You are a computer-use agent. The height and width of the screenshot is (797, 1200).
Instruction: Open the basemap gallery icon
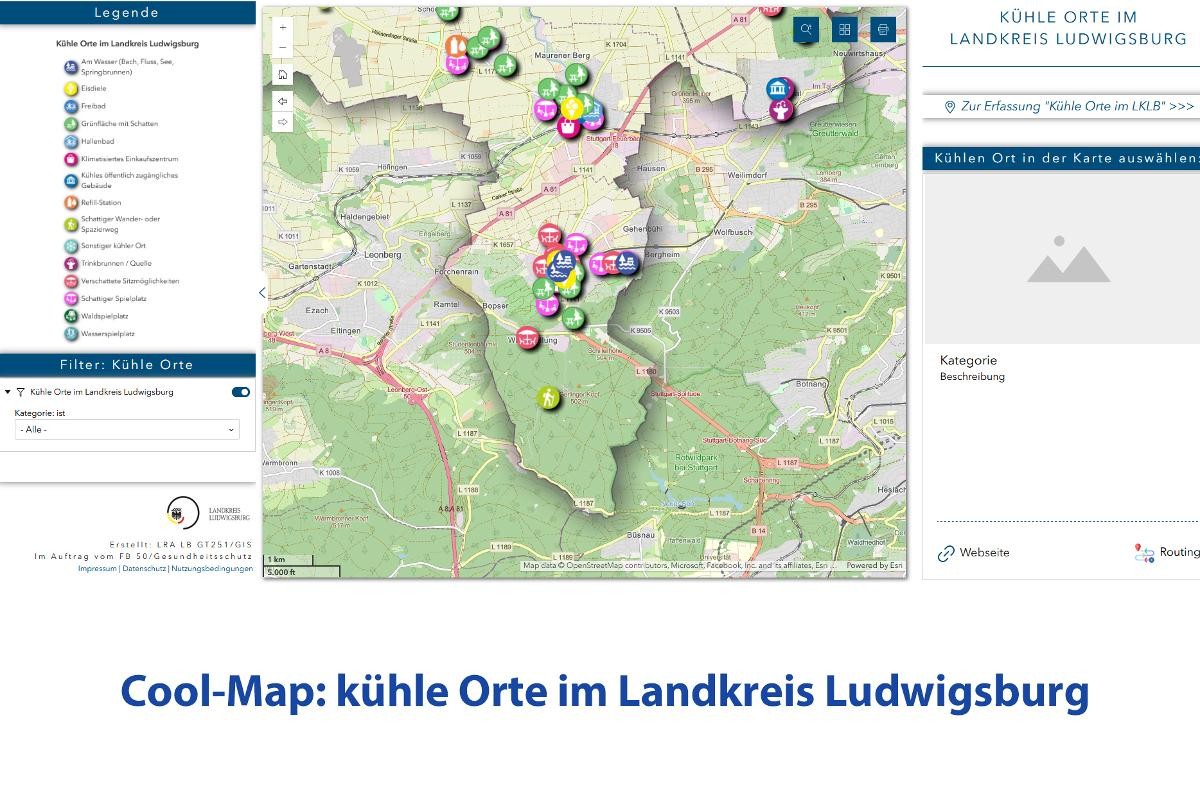843,29
